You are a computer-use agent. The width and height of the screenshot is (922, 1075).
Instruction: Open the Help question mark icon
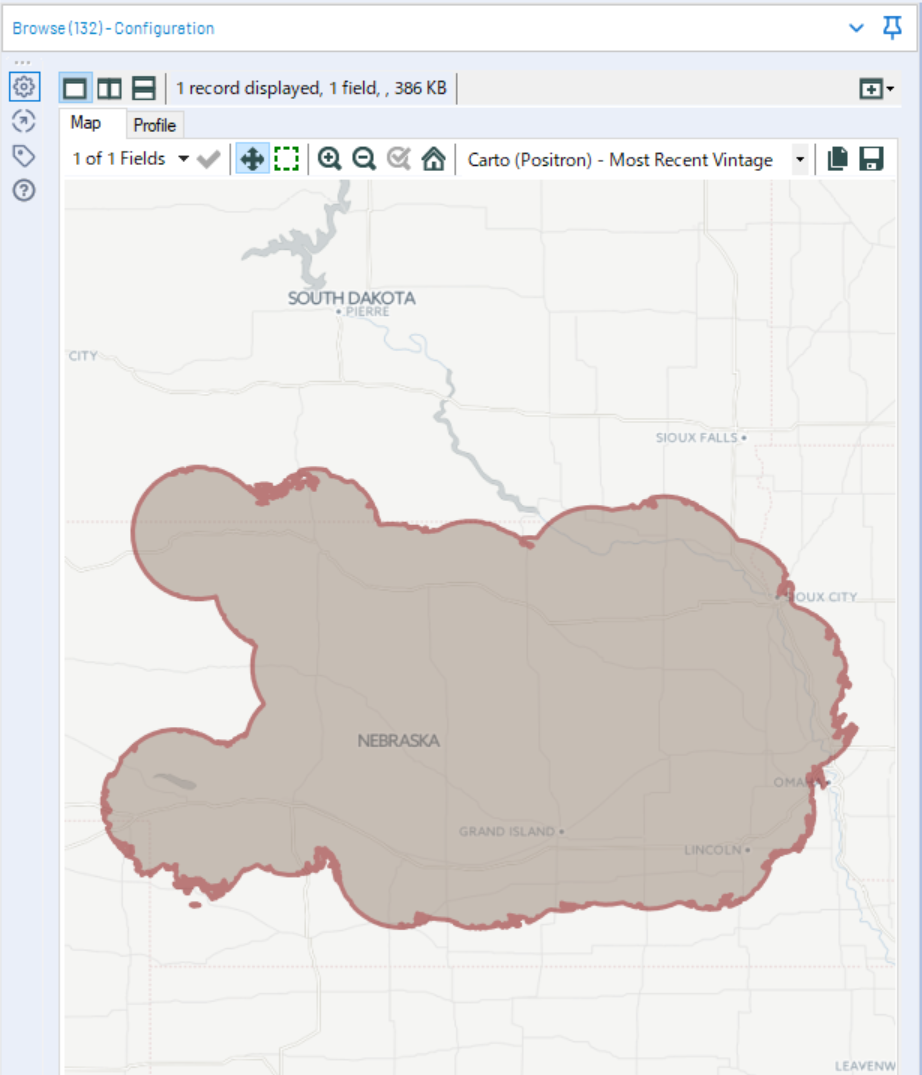(x=24, y=190)
